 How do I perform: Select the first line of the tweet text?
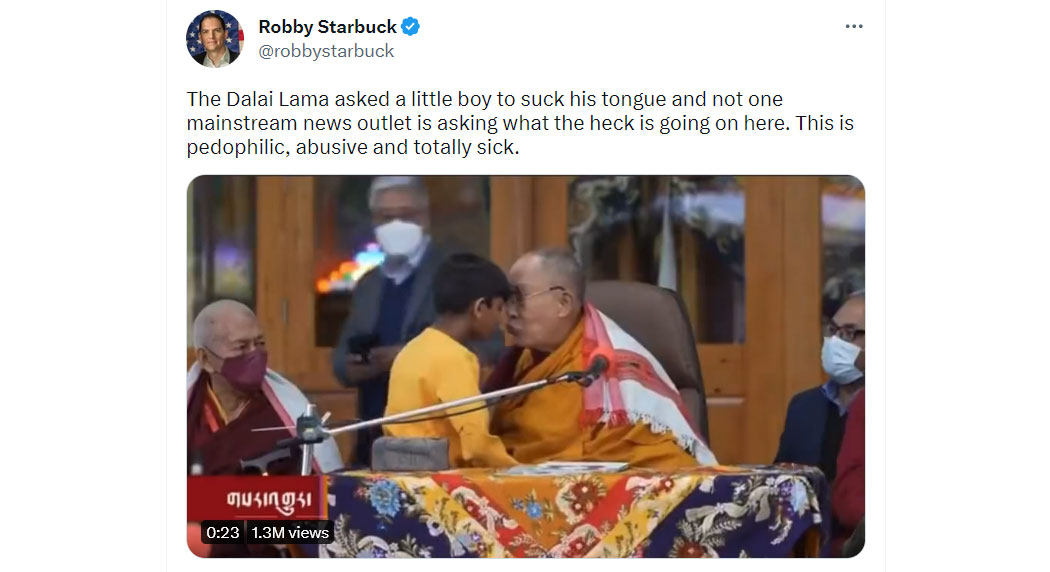point(485,99)
